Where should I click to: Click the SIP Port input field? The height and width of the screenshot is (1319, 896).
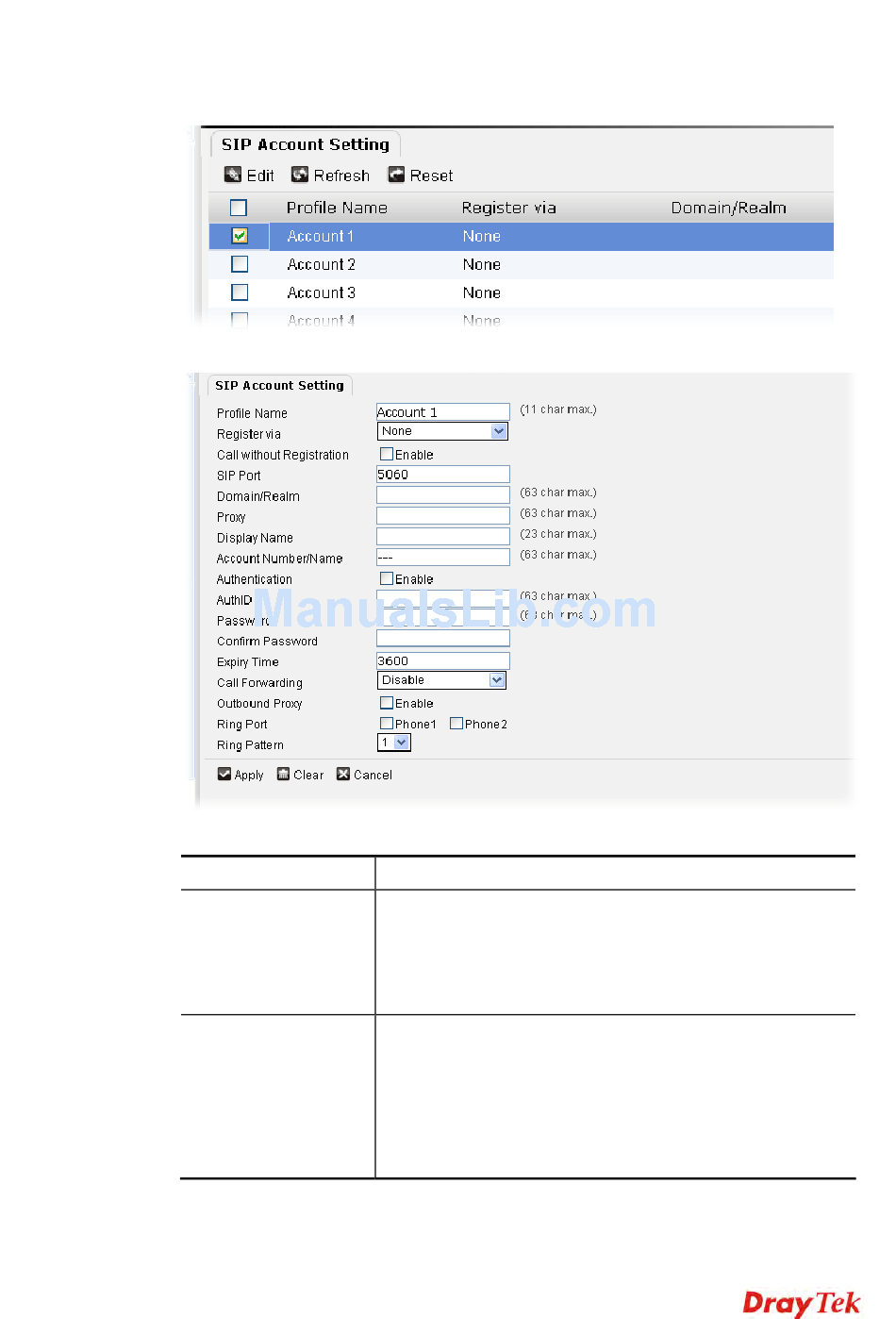click(x=443, y=474)
